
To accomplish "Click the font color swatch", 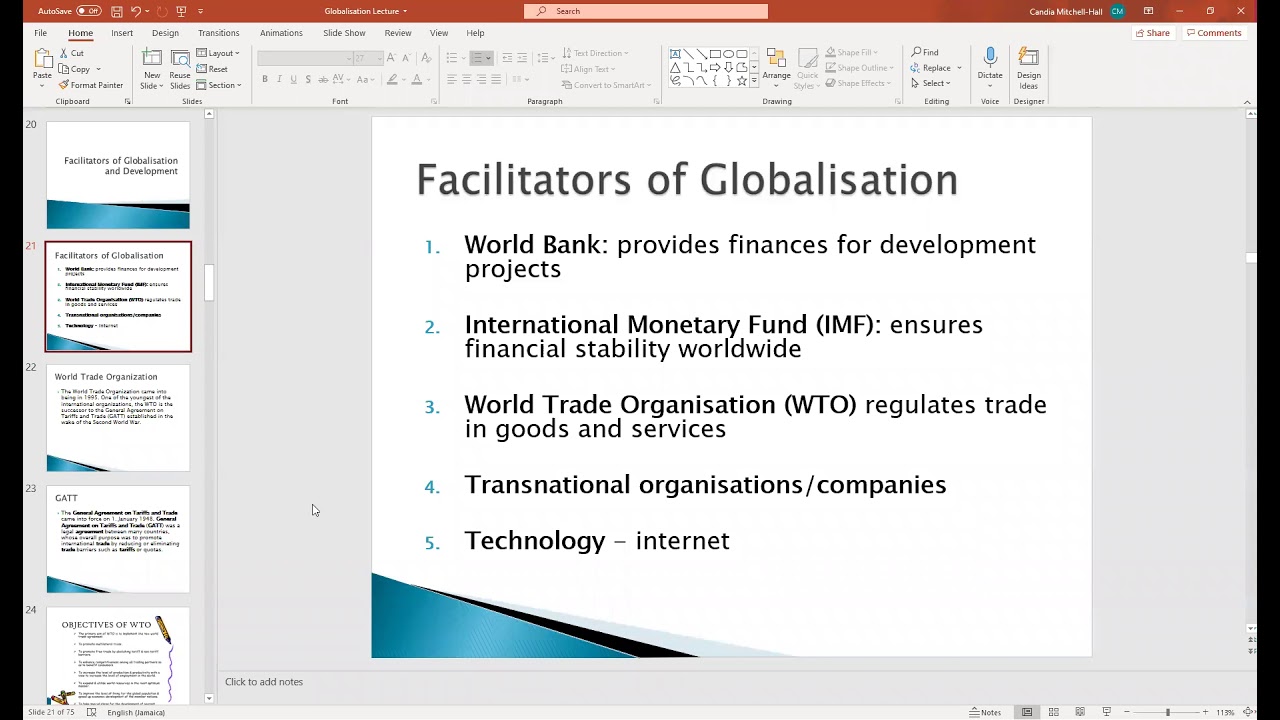I will pos(417,79).
